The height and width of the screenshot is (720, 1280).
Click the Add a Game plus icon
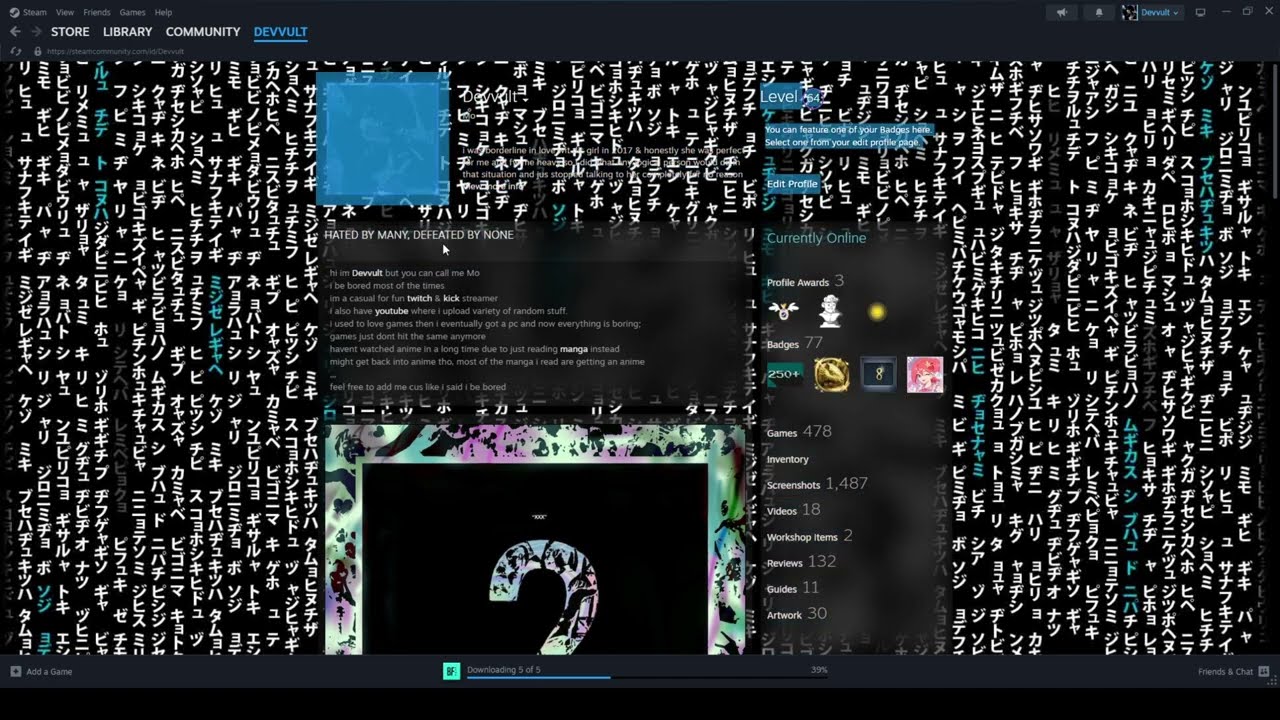15,671
